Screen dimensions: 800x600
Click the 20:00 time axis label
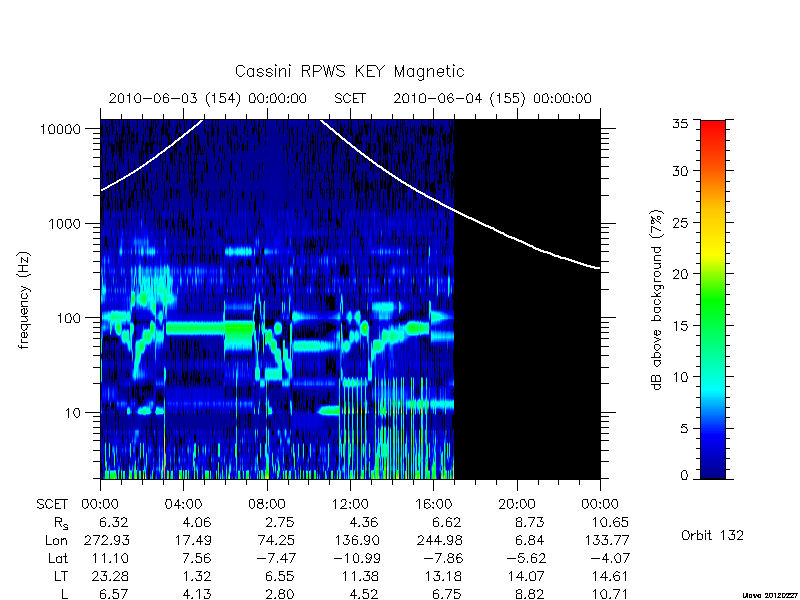pos(516,505)
